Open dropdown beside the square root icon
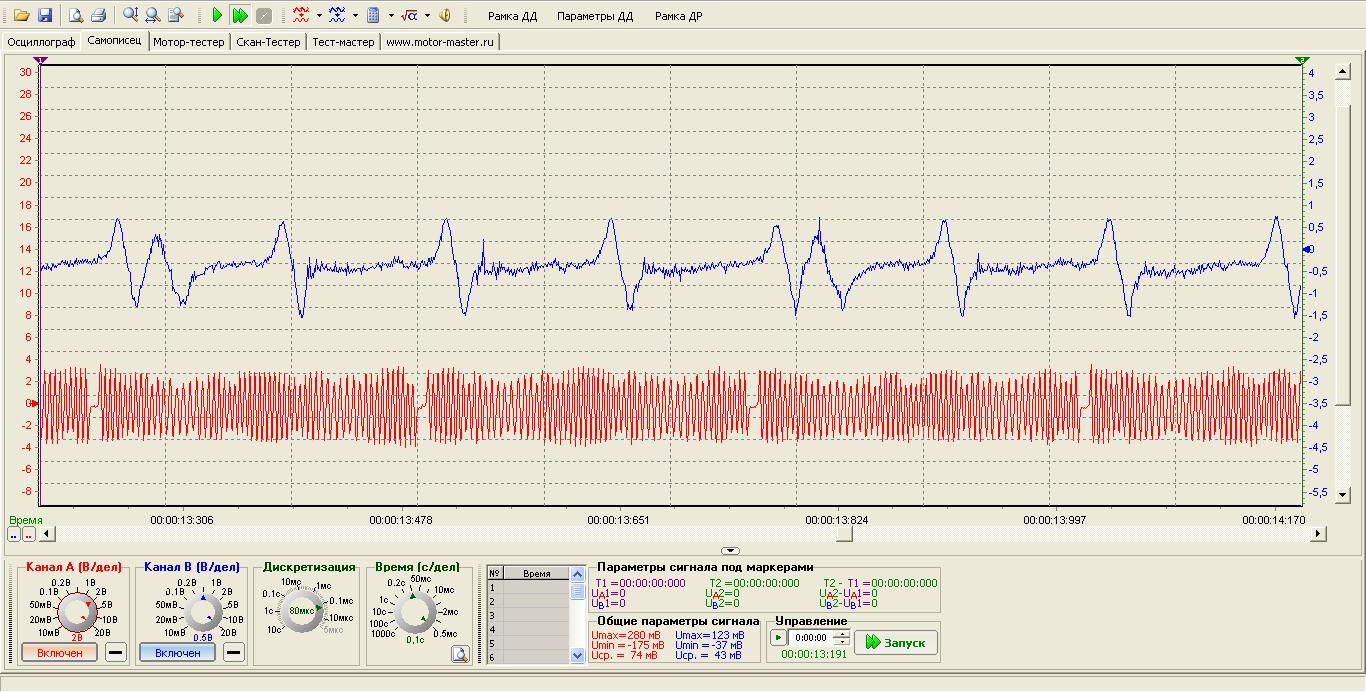This screenshot has width=1366, height=692. tap(427, 15)
